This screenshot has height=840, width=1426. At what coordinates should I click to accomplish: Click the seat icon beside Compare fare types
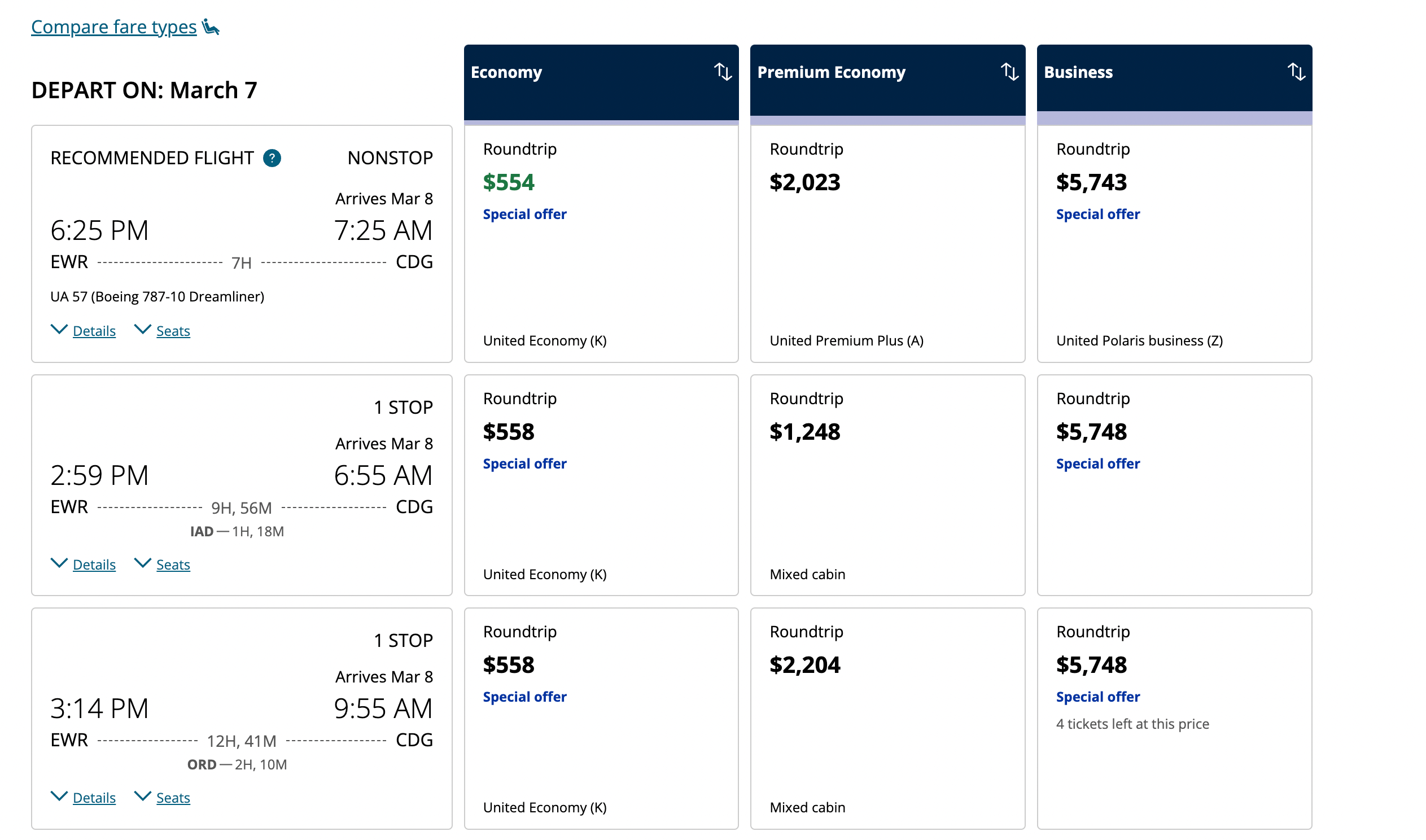click(x=211, y=27)
